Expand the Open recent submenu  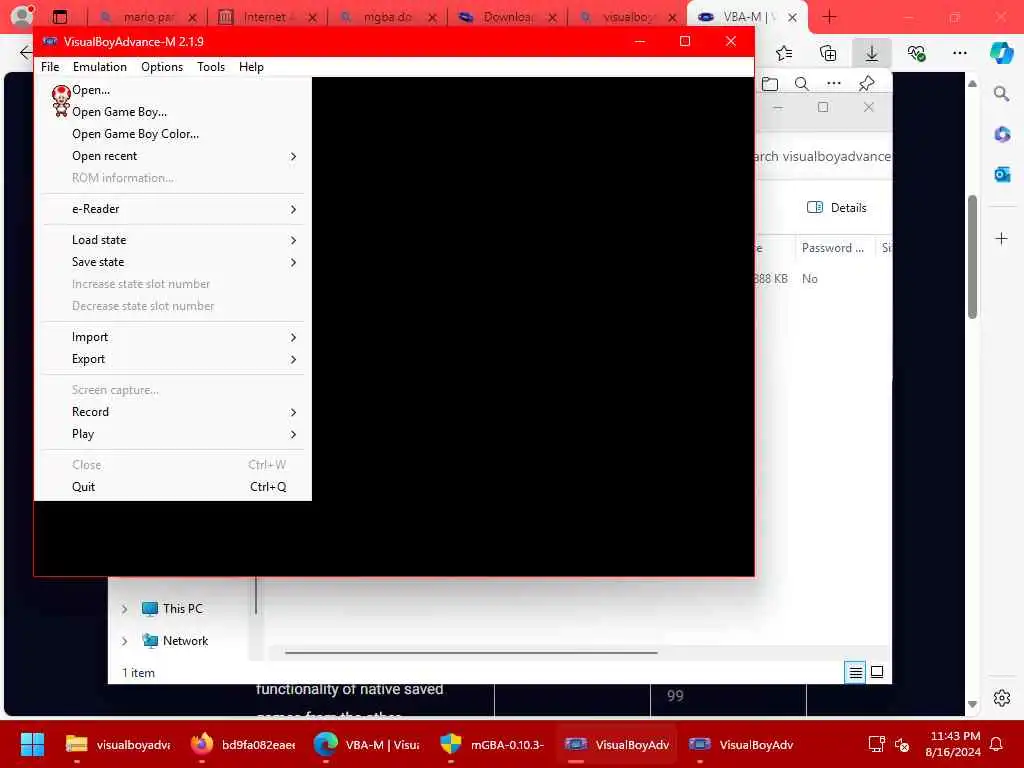[x=172, y=156]
